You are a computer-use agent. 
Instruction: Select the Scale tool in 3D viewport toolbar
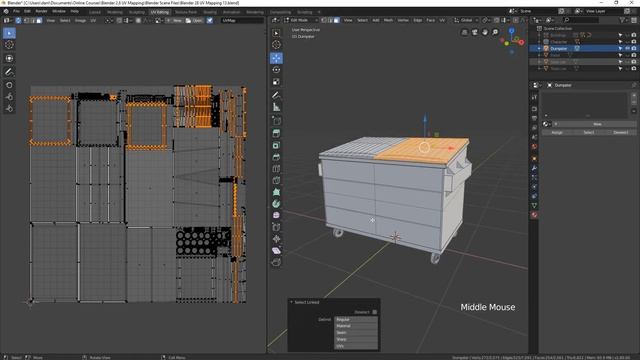pos(276,82)
